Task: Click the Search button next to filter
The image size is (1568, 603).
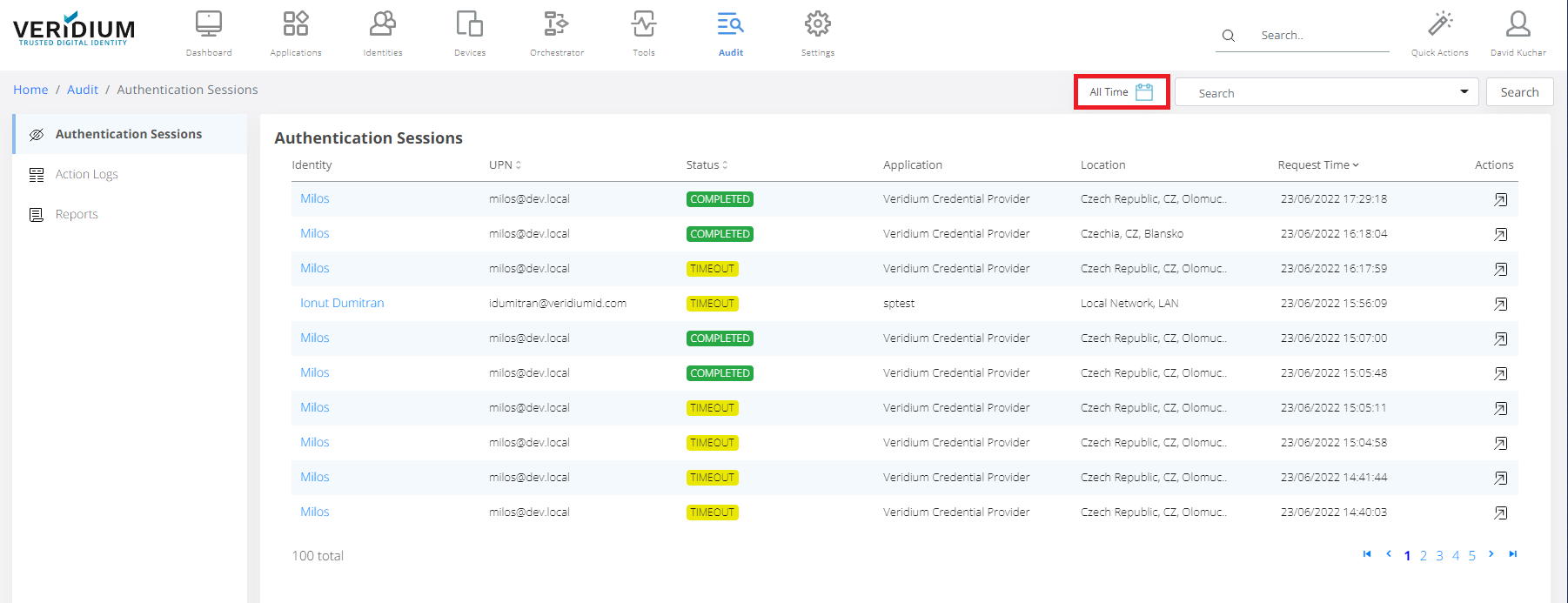Action: [x=1519, y=92]
